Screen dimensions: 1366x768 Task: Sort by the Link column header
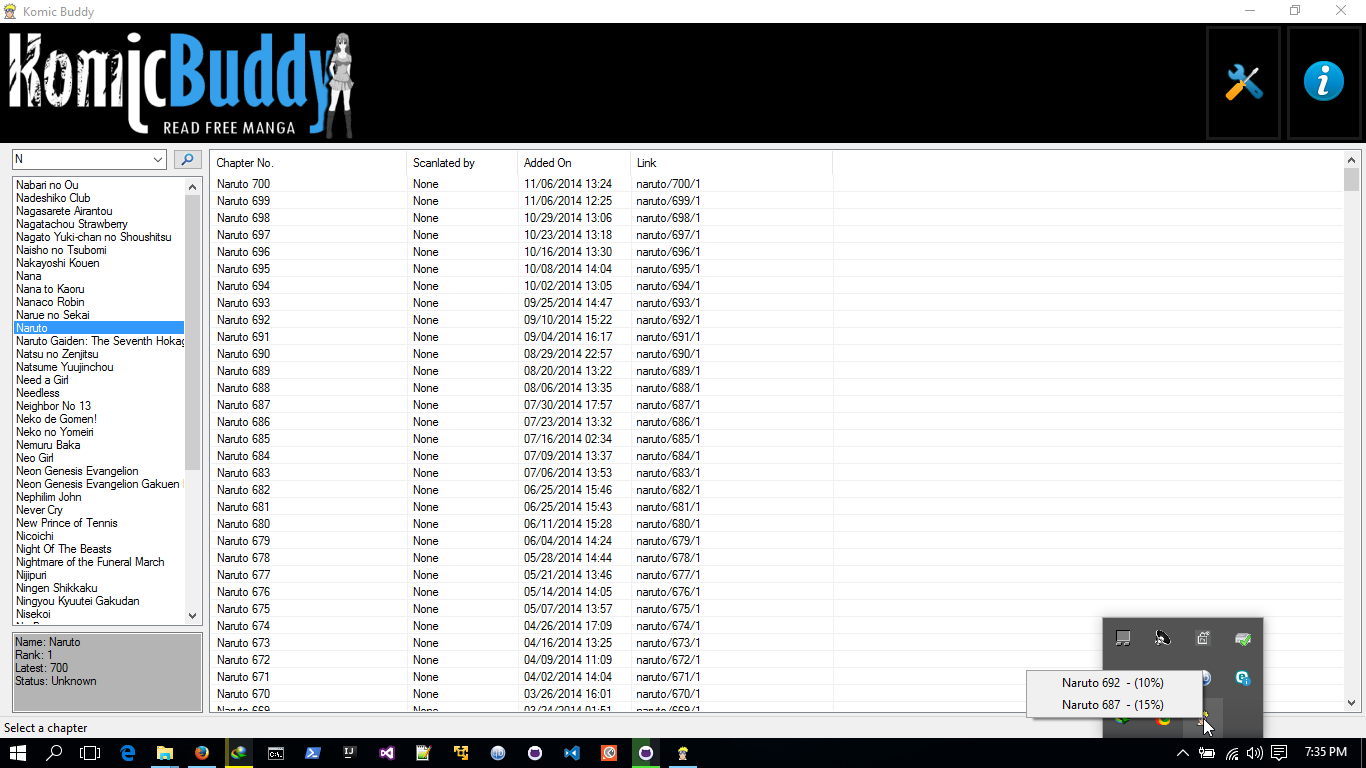(x=731, y=163)
